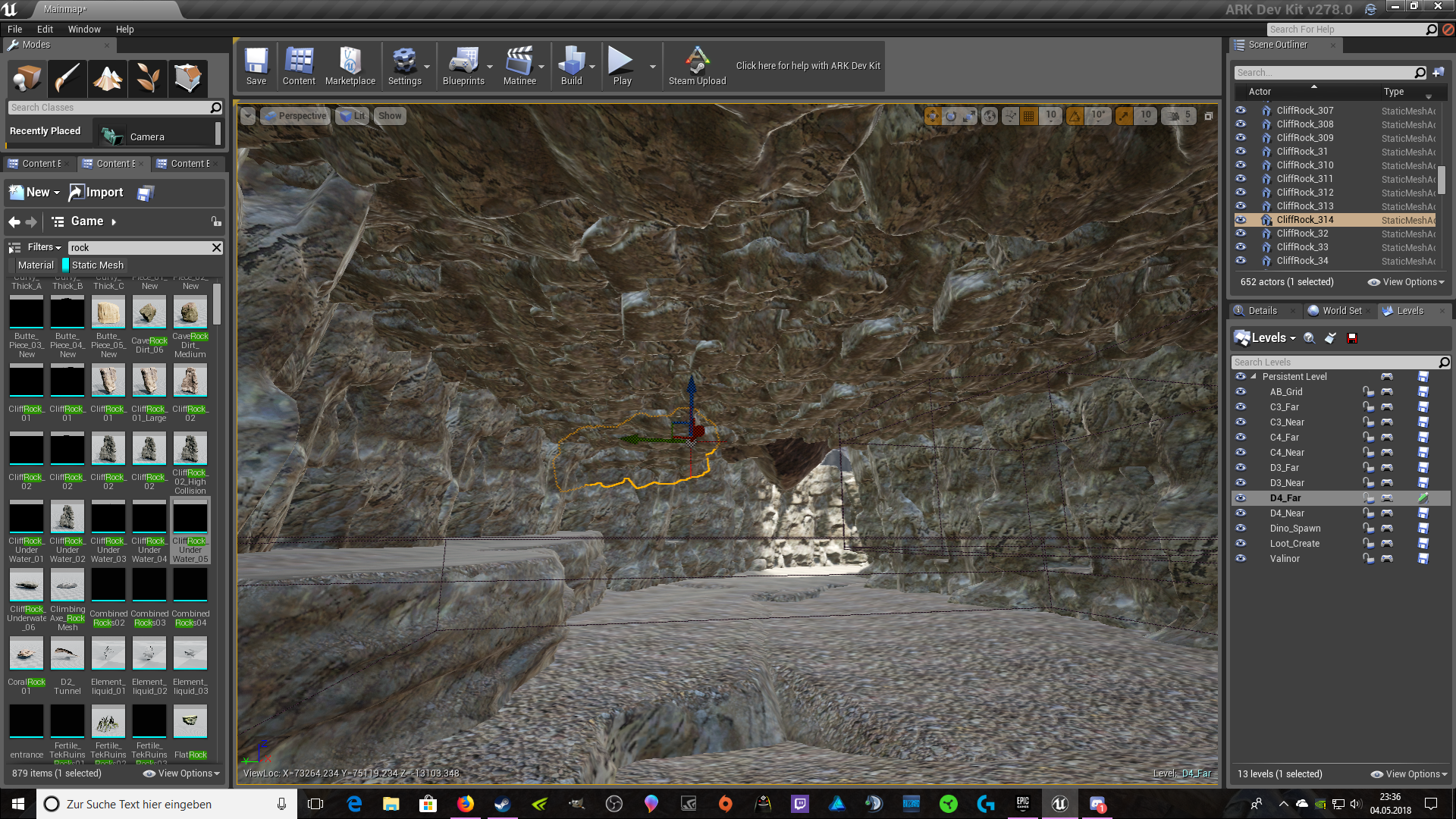Open Unreal Editor from Windows taskbar
Viewport: 1456px width, 819px height.
point(1060,804)
